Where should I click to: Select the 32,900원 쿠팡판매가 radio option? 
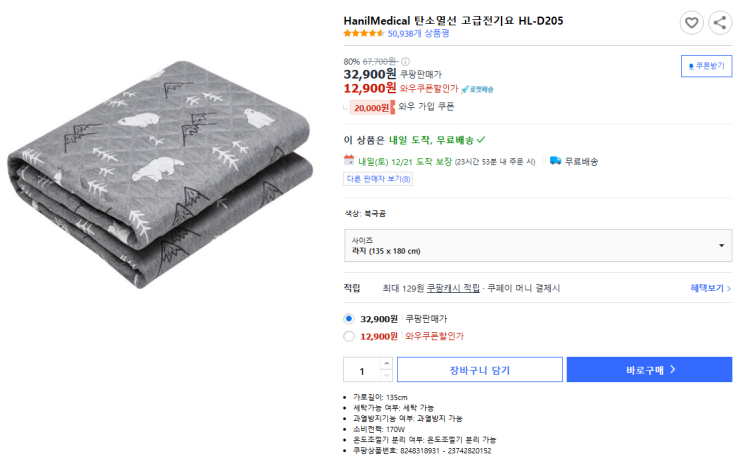(349, 318)
